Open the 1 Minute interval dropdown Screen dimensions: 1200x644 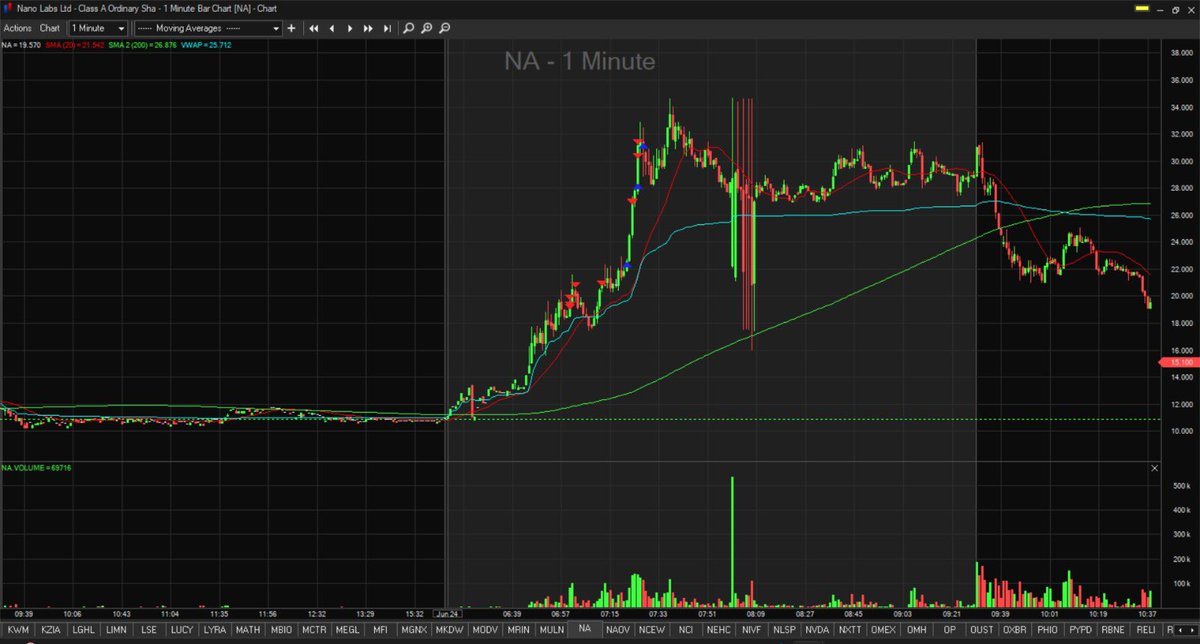pos(100,29)
